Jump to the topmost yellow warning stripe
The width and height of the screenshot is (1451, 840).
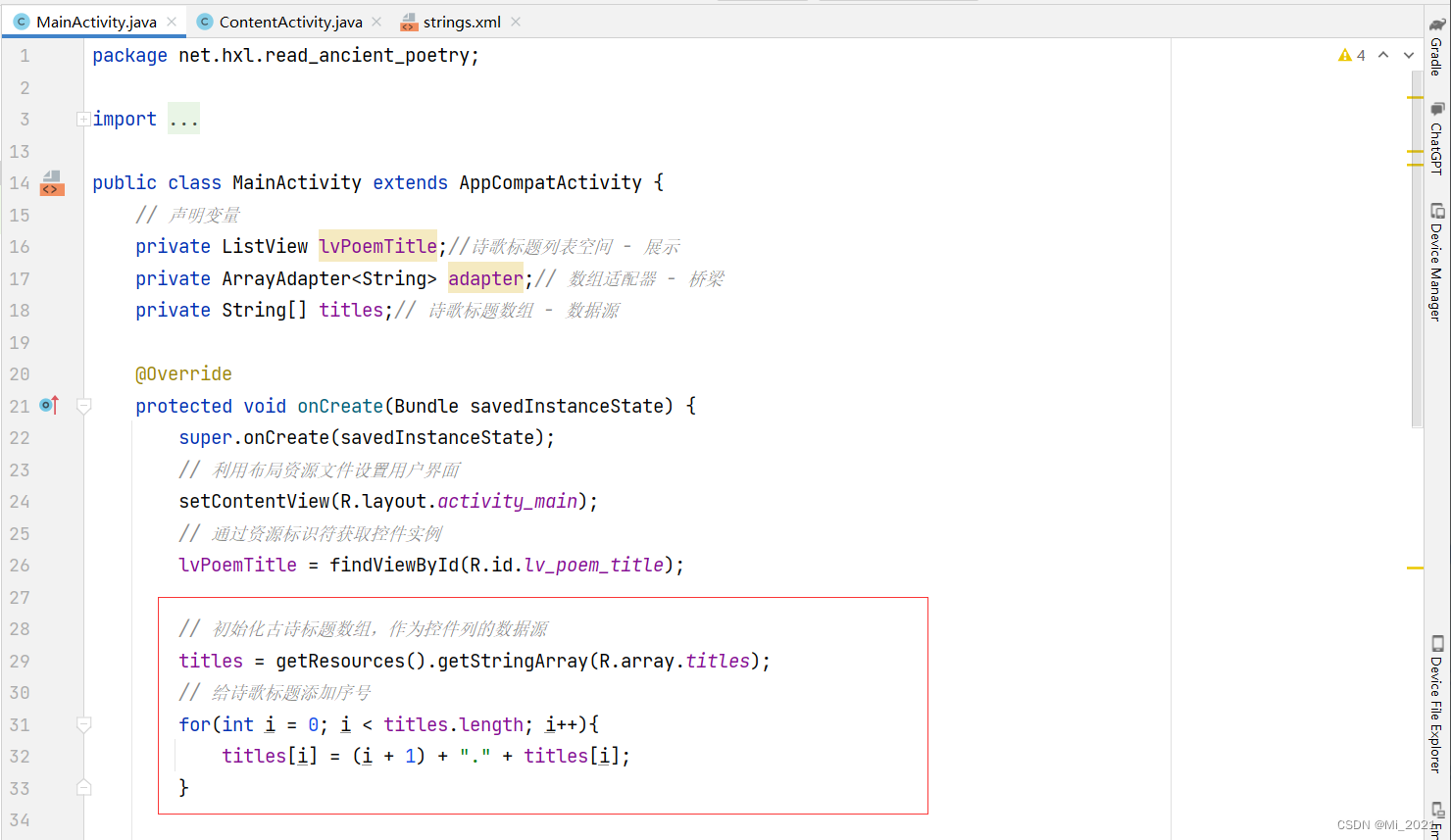pyautogui.click(x=1415, y=98)
